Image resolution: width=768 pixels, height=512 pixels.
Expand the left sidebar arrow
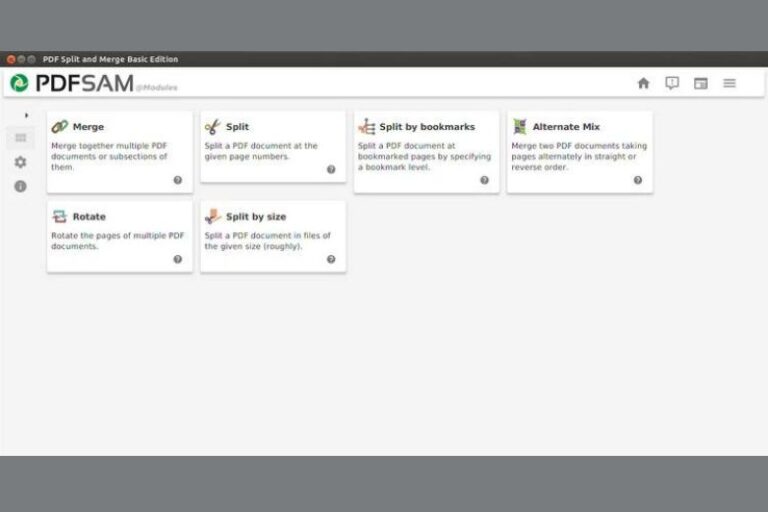click(x=26, y=115)
